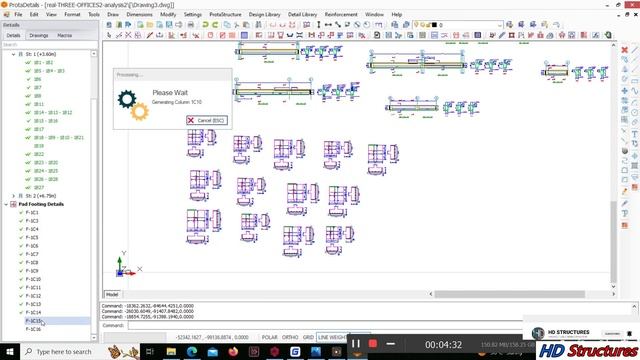The height and width of the screenshot is (360, 640).
Task: Click the layer manager icon left of layer box
Action: click(406, 25)
